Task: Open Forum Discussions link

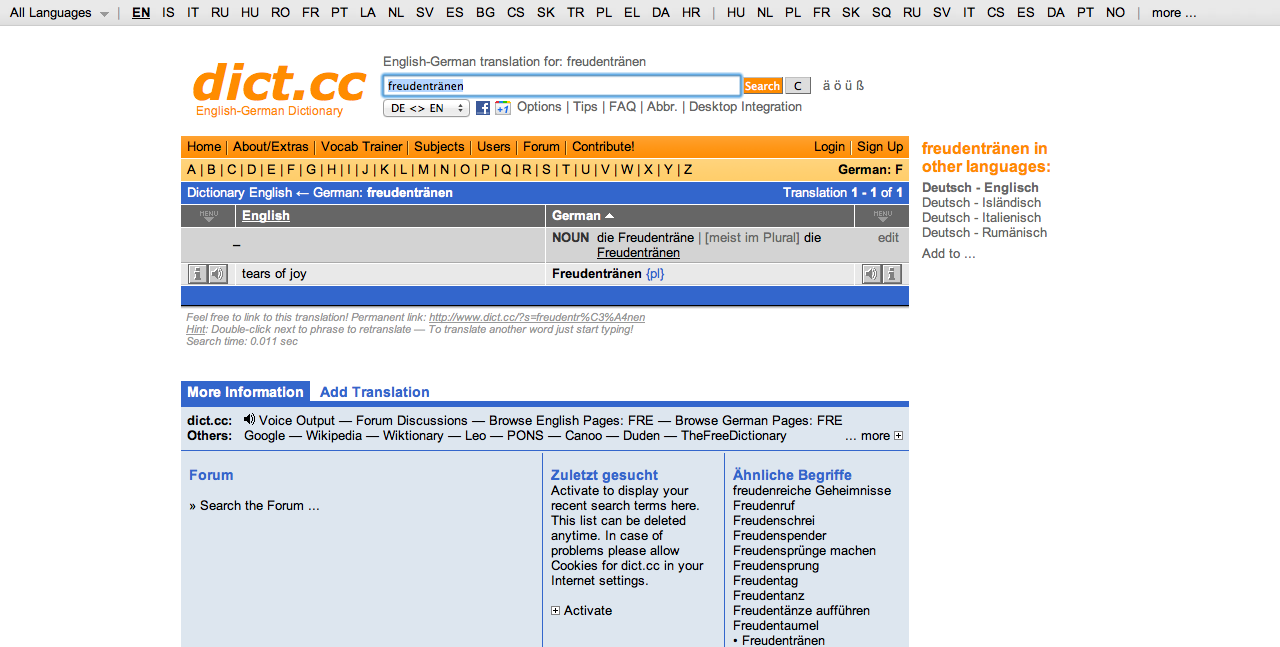Action: pyautogui.click(x=412, y=421)
